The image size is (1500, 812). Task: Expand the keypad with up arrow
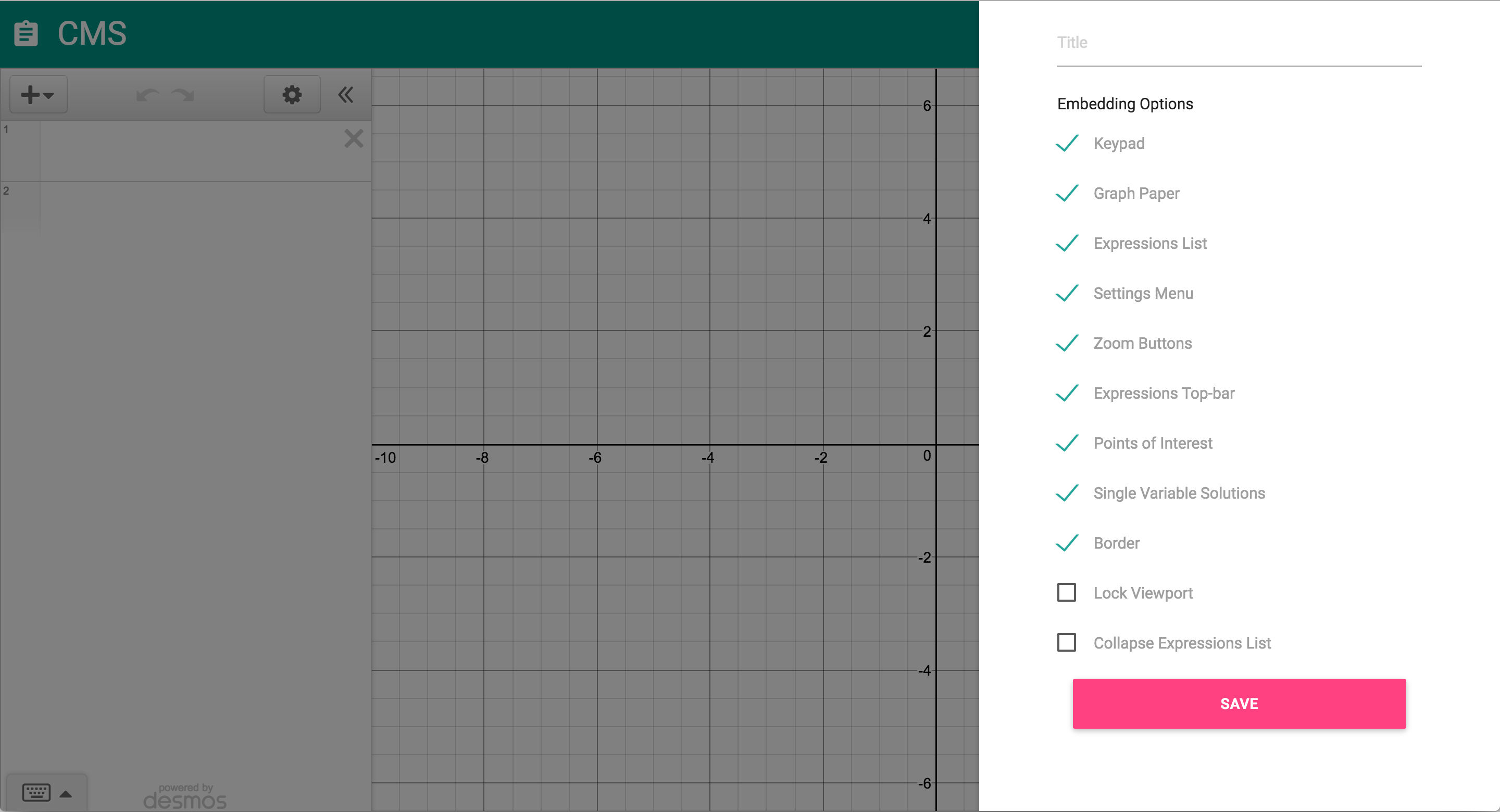click(x=66, y=793)
